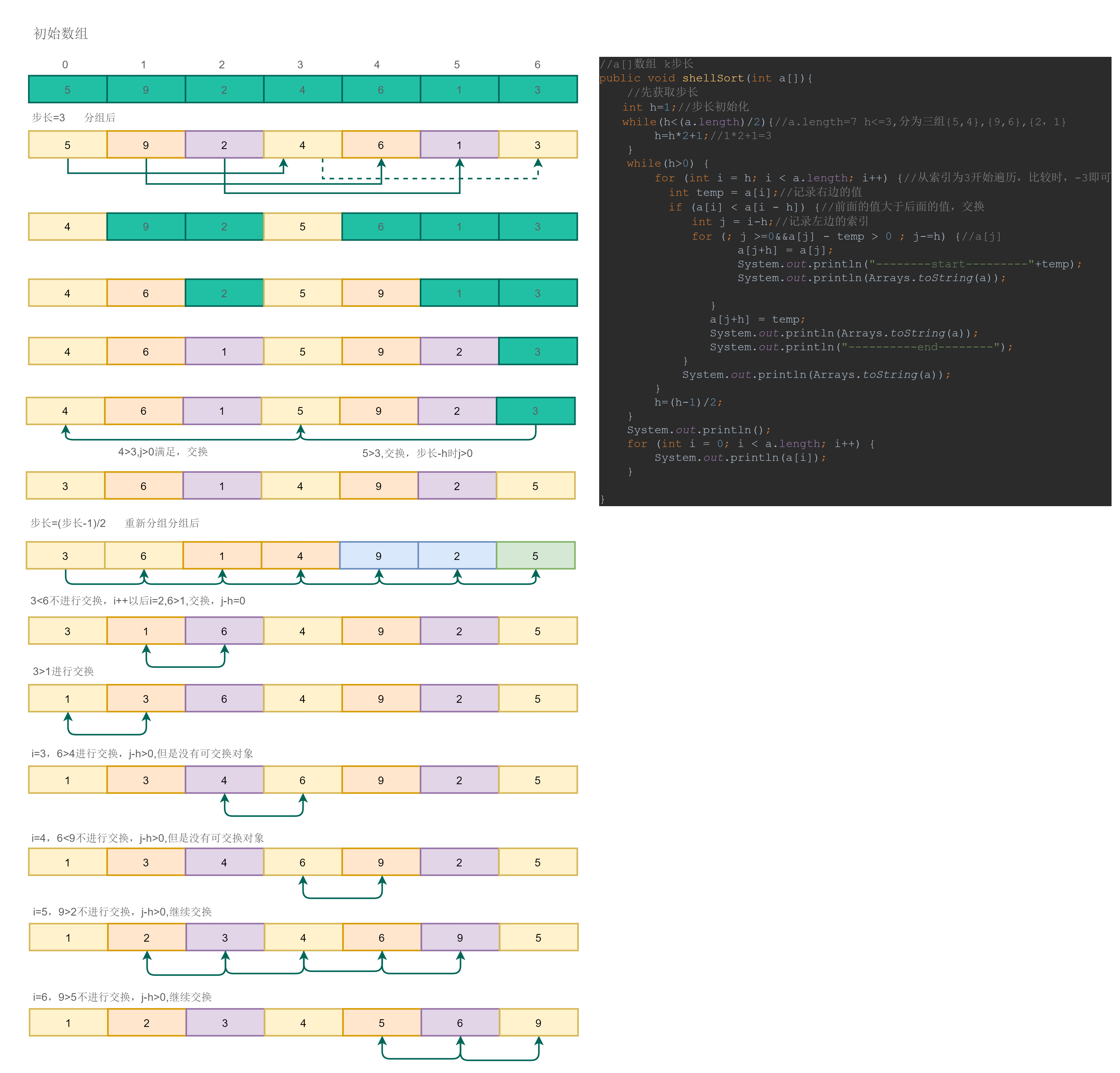The image size is (1120, 1073).
Task: Click the "for (int i = h; i < a.length; i++)" line
Action: pyautogui.click(x=883, y=178)
